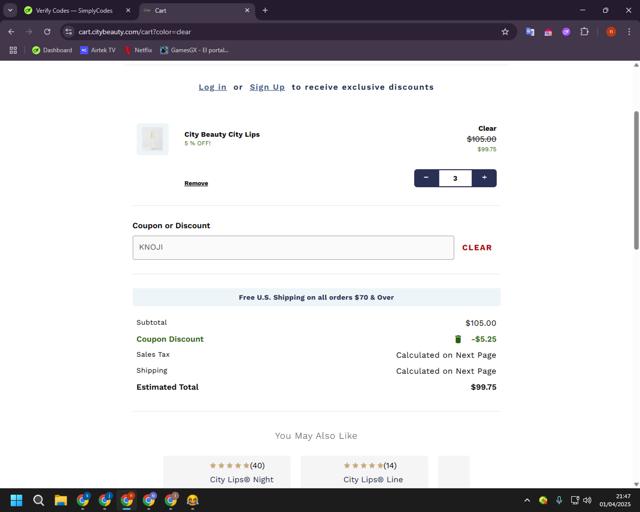The width and height of the screenshot is (640, 512).
Task: Click the quantity number field
Action: point(455,178)
